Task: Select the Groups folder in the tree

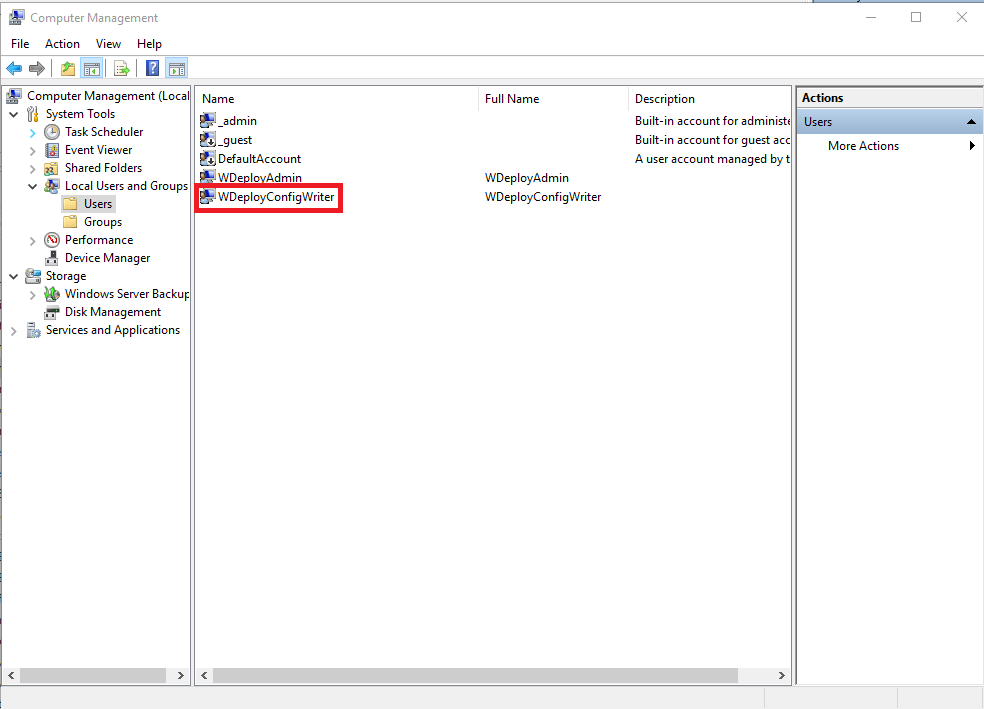Action: point(102,222)
